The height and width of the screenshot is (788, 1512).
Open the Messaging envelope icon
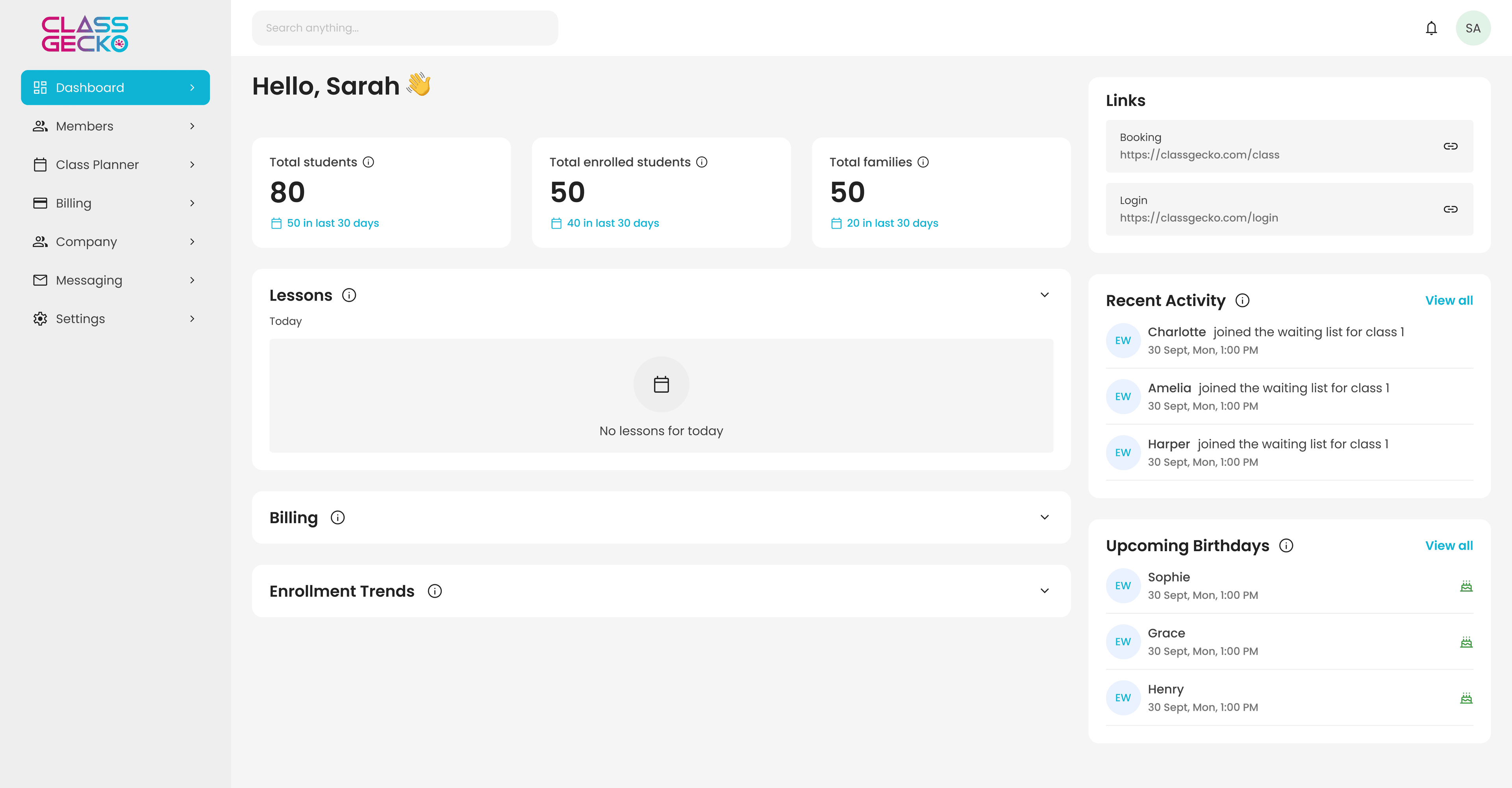tap(40, 280)
